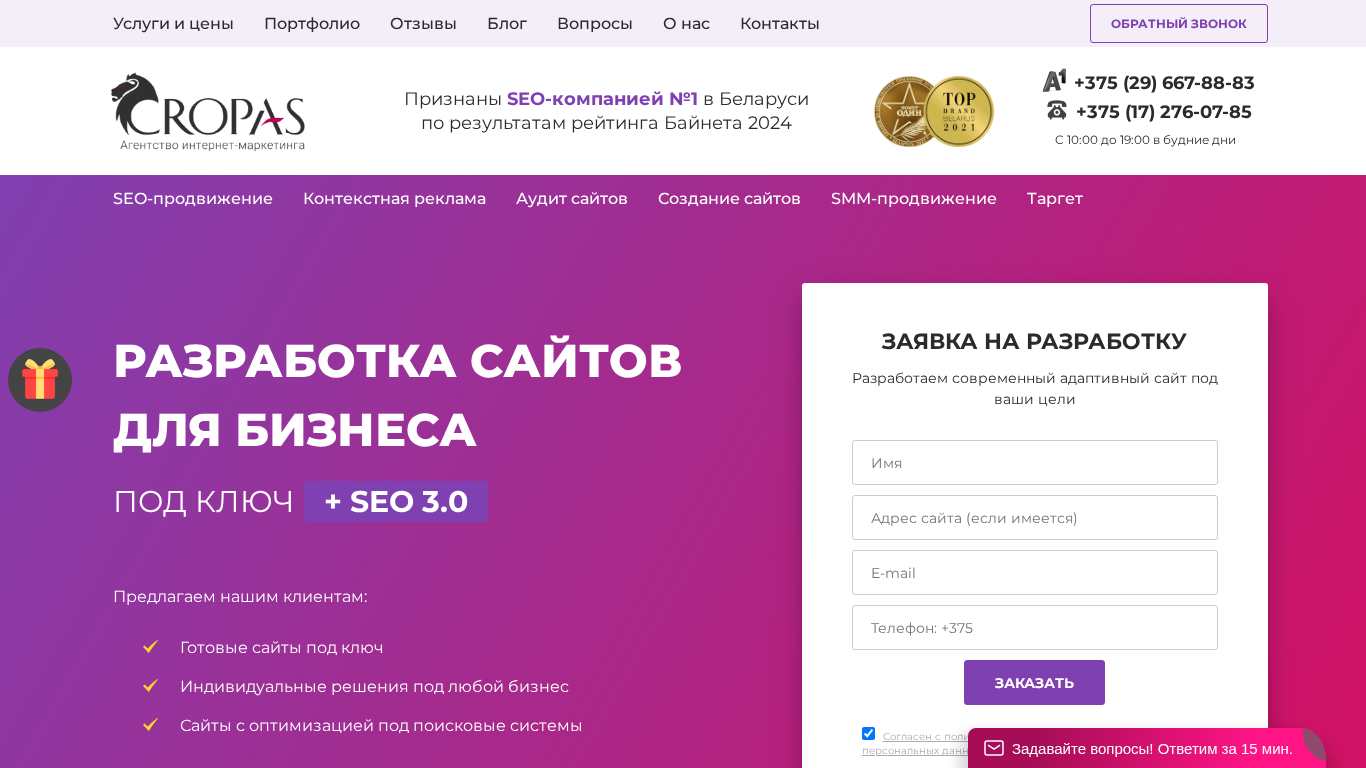This screenshot has width=1366, height=768.
Task: Open the 'Задавайте вопросы!' chat widget
Action: [x=1151, y=748]
